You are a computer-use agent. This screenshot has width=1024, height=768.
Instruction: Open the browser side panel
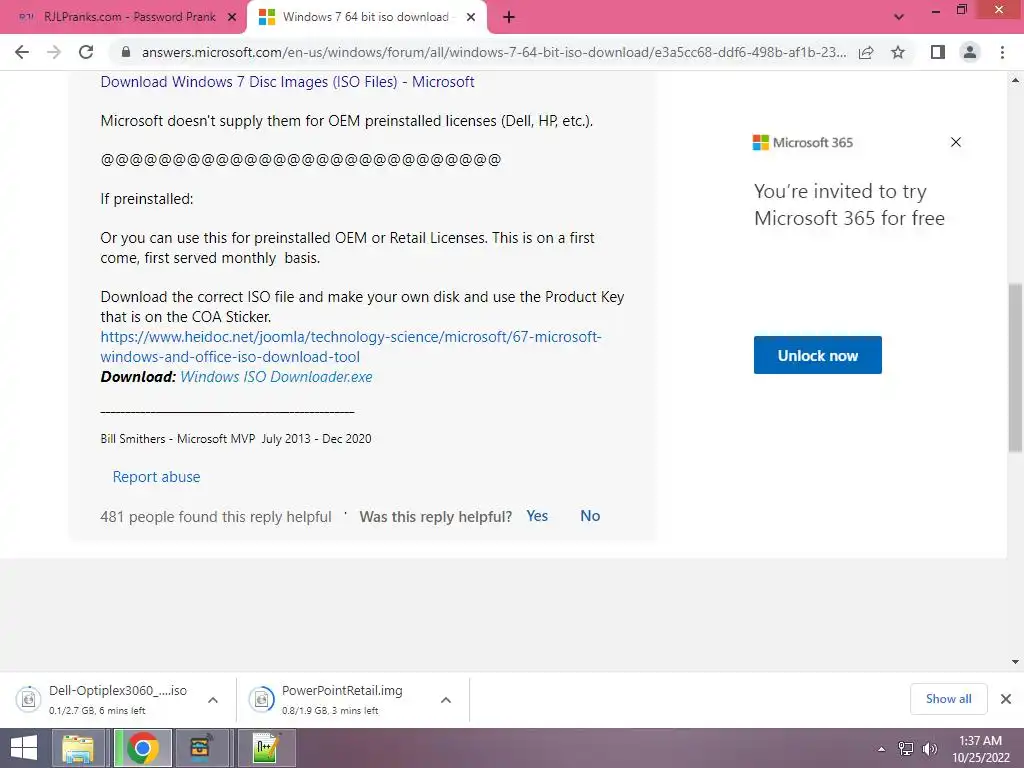pyautogui.click(x=938, y=52)
